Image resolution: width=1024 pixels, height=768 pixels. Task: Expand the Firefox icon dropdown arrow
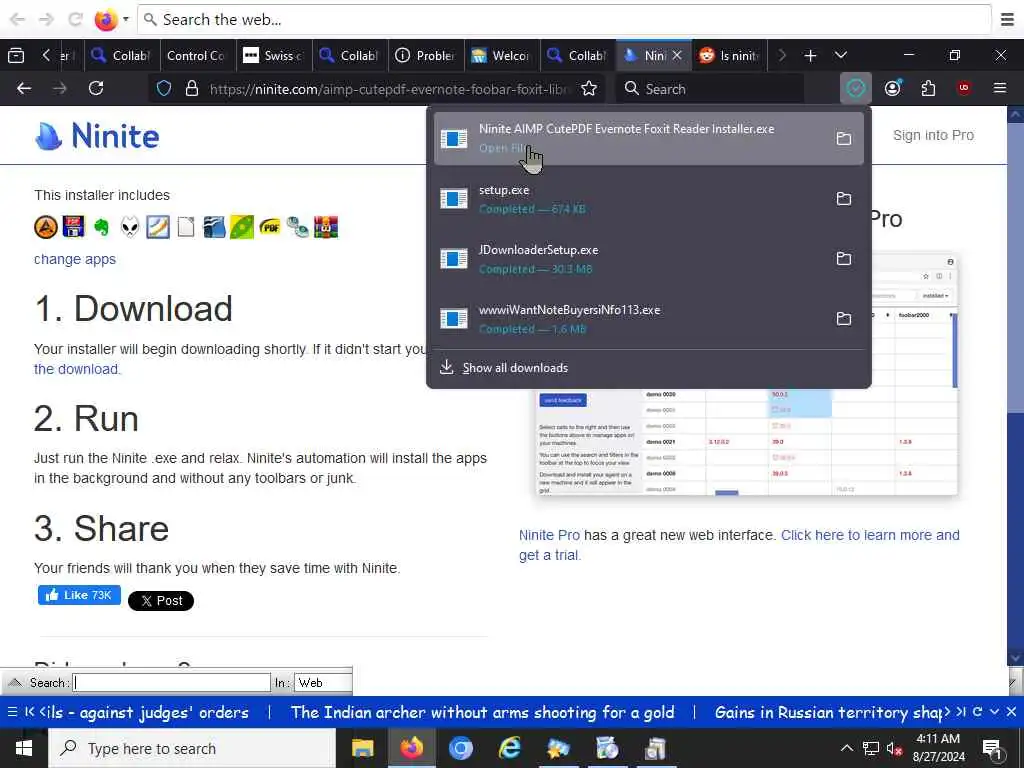pyautogui.click(x=125, y=19)
